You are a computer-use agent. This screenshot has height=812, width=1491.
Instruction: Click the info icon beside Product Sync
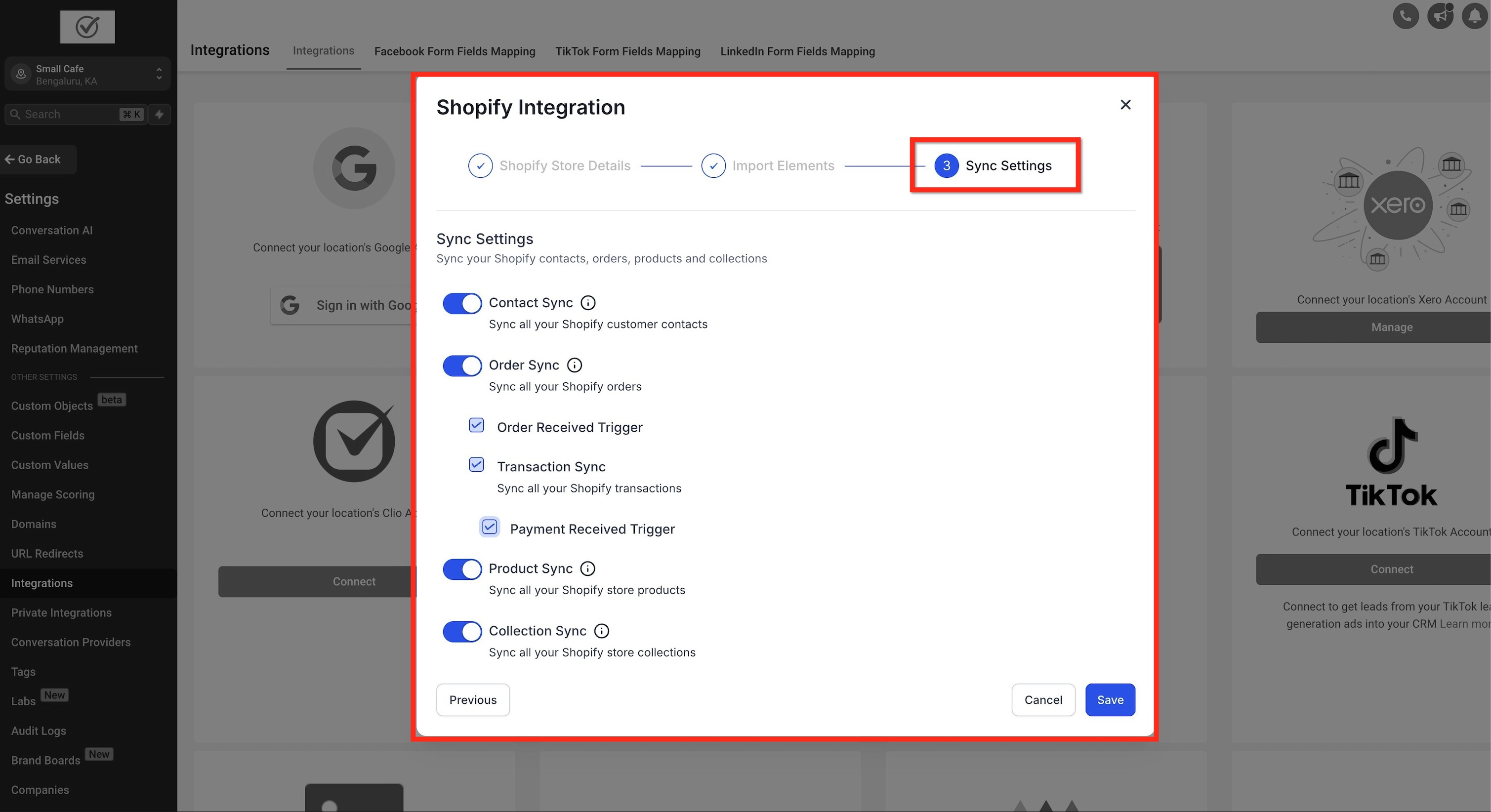tap(587, 568)
